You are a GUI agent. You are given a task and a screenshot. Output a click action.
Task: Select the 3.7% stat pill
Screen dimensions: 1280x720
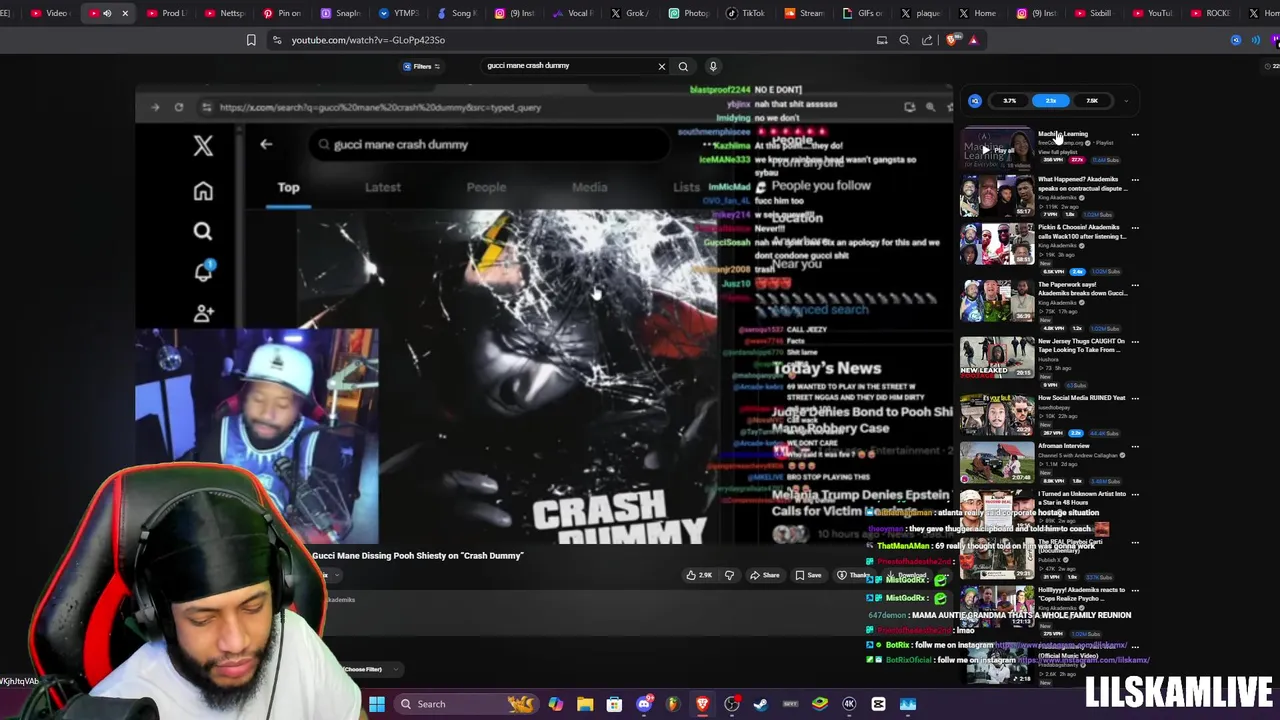coord(1009,100)
